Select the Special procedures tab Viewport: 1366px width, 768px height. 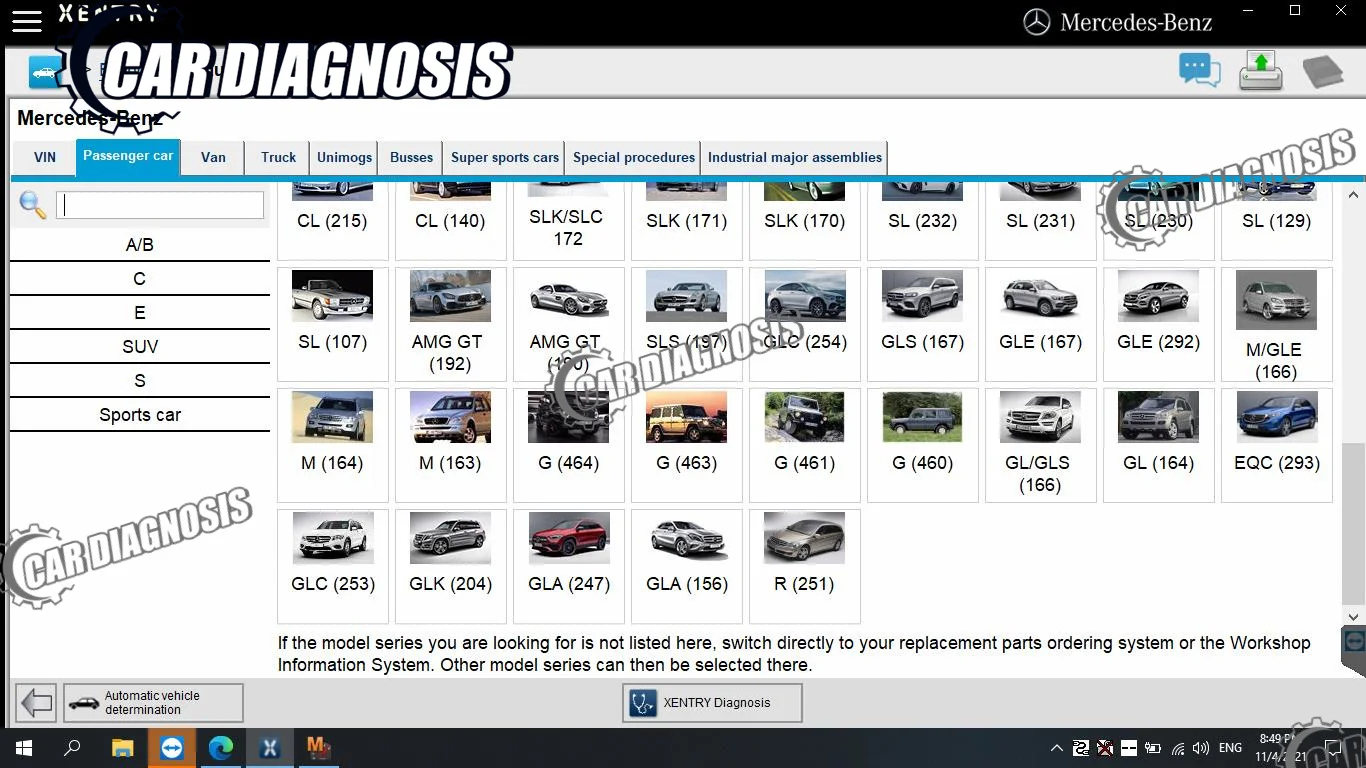click(634, 157)
